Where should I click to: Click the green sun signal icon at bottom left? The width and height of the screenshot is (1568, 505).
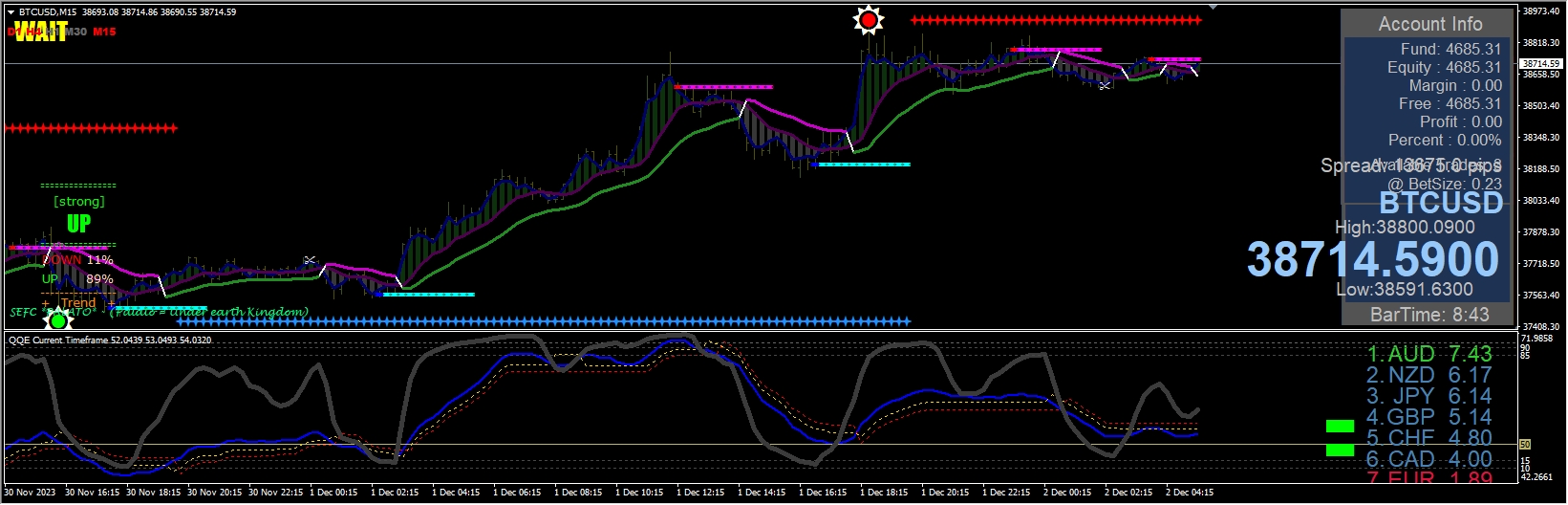coord(58,320)
